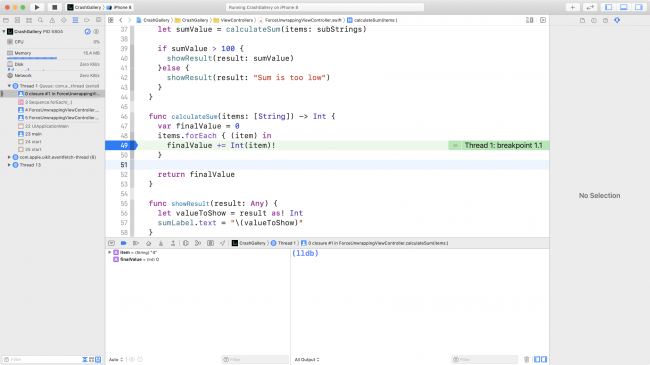Toggle the variables view pane
Viewport: 650px width, 365px height.
pyautogui.click(x=537, y=359)
